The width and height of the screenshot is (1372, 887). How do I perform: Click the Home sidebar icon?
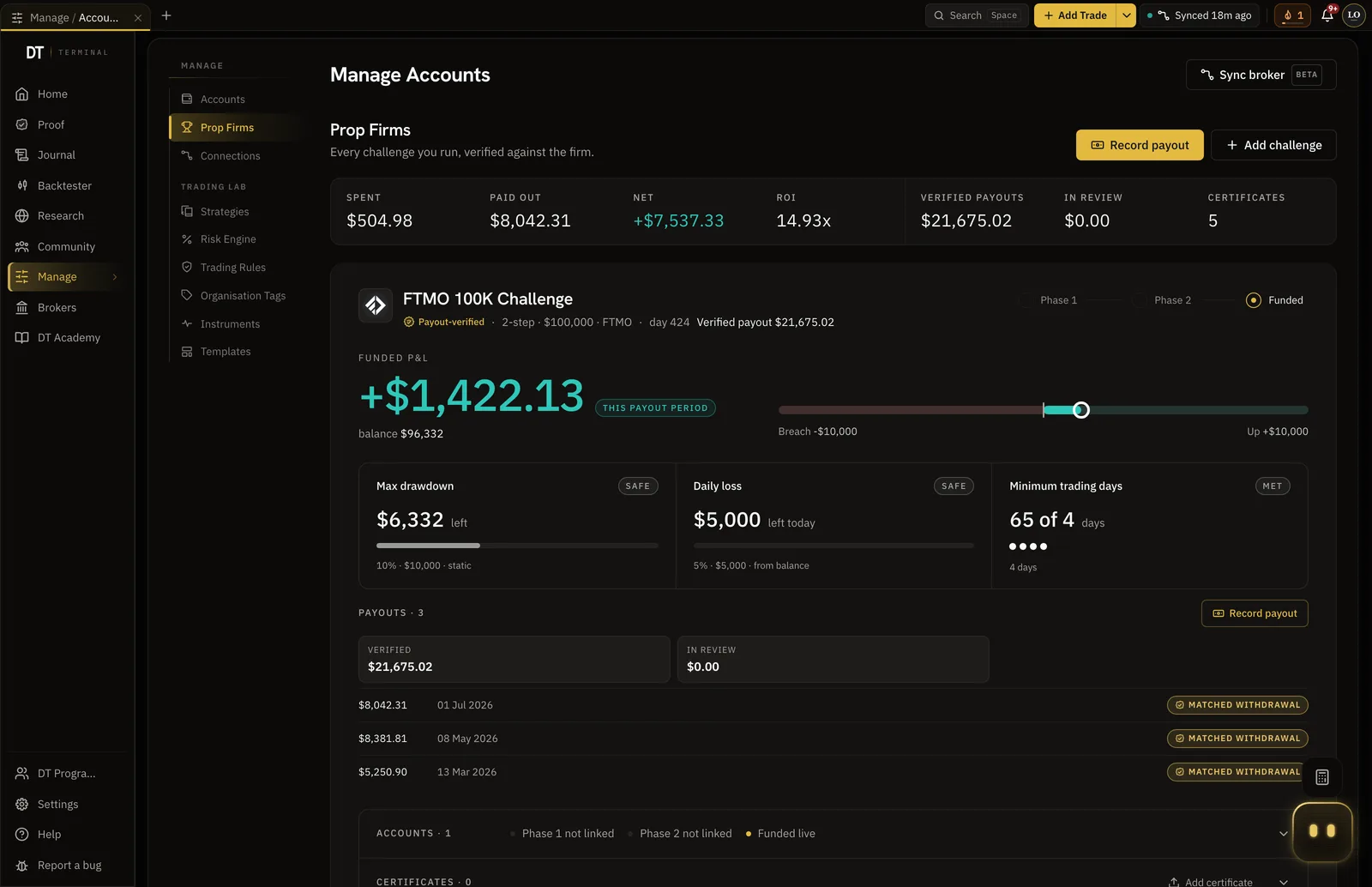pyautogui.click(x=22, y=94)
